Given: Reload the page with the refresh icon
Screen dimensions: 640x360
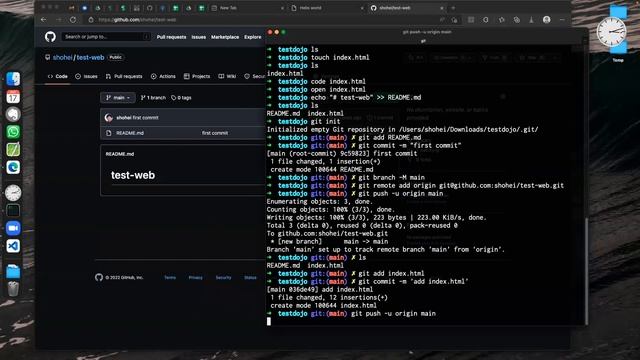Looking at the screenshot, I should tap(73, 20).
